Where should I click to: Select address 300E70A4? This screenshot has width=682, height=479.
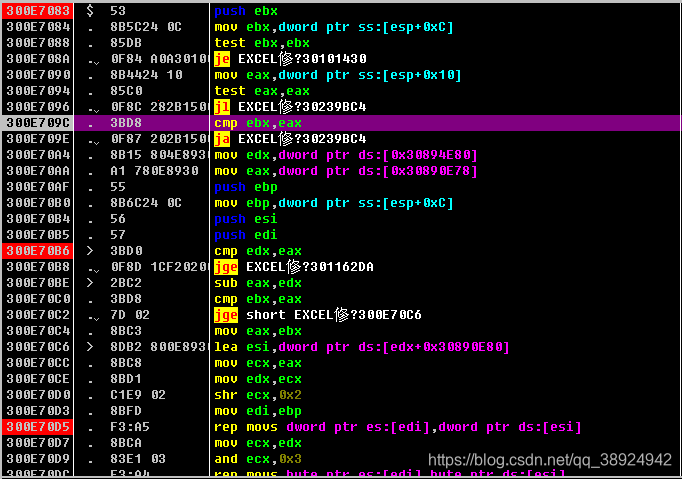(x=38, y=155)
